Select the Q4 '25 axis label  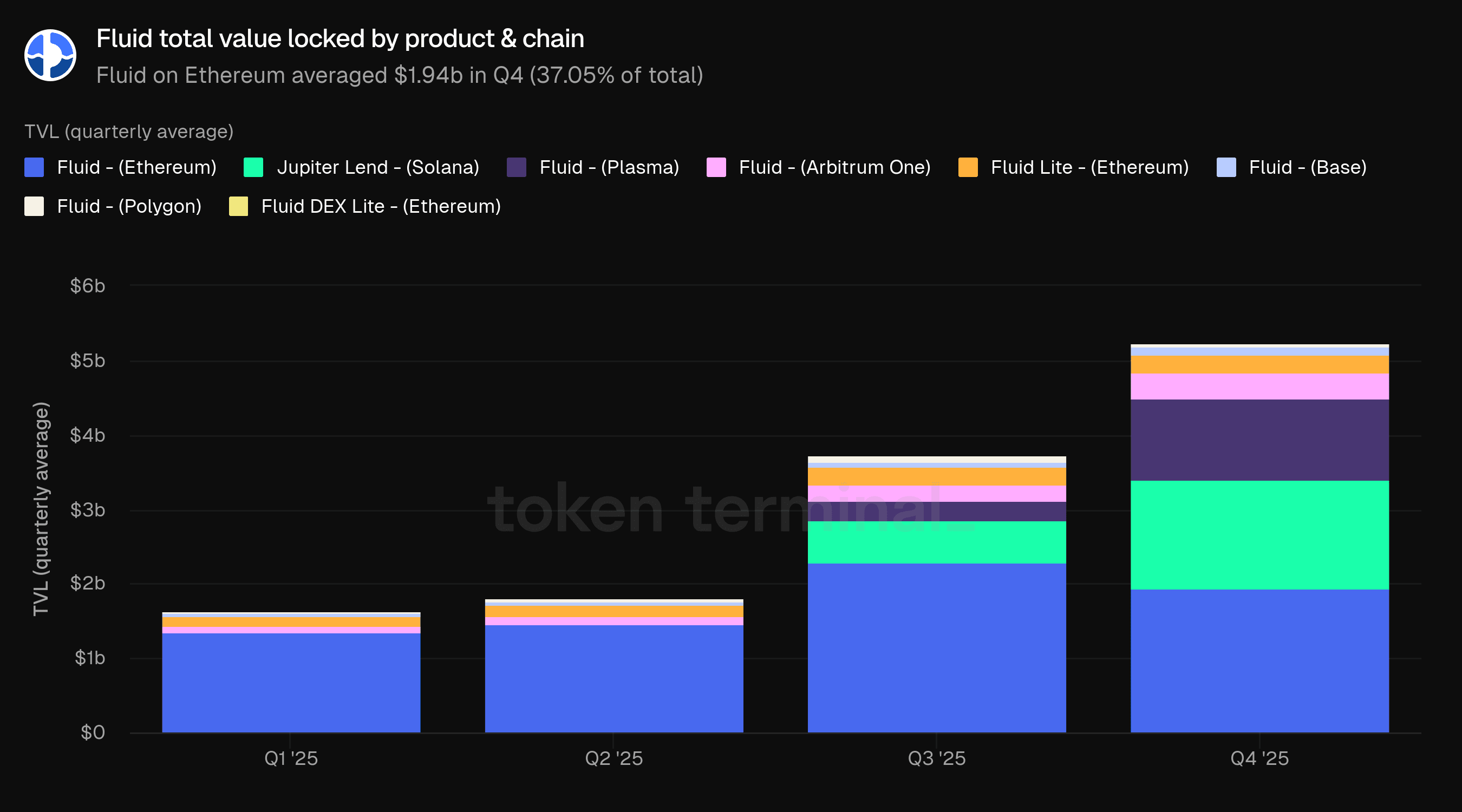pyautogui.click(x=1259, y=758)
